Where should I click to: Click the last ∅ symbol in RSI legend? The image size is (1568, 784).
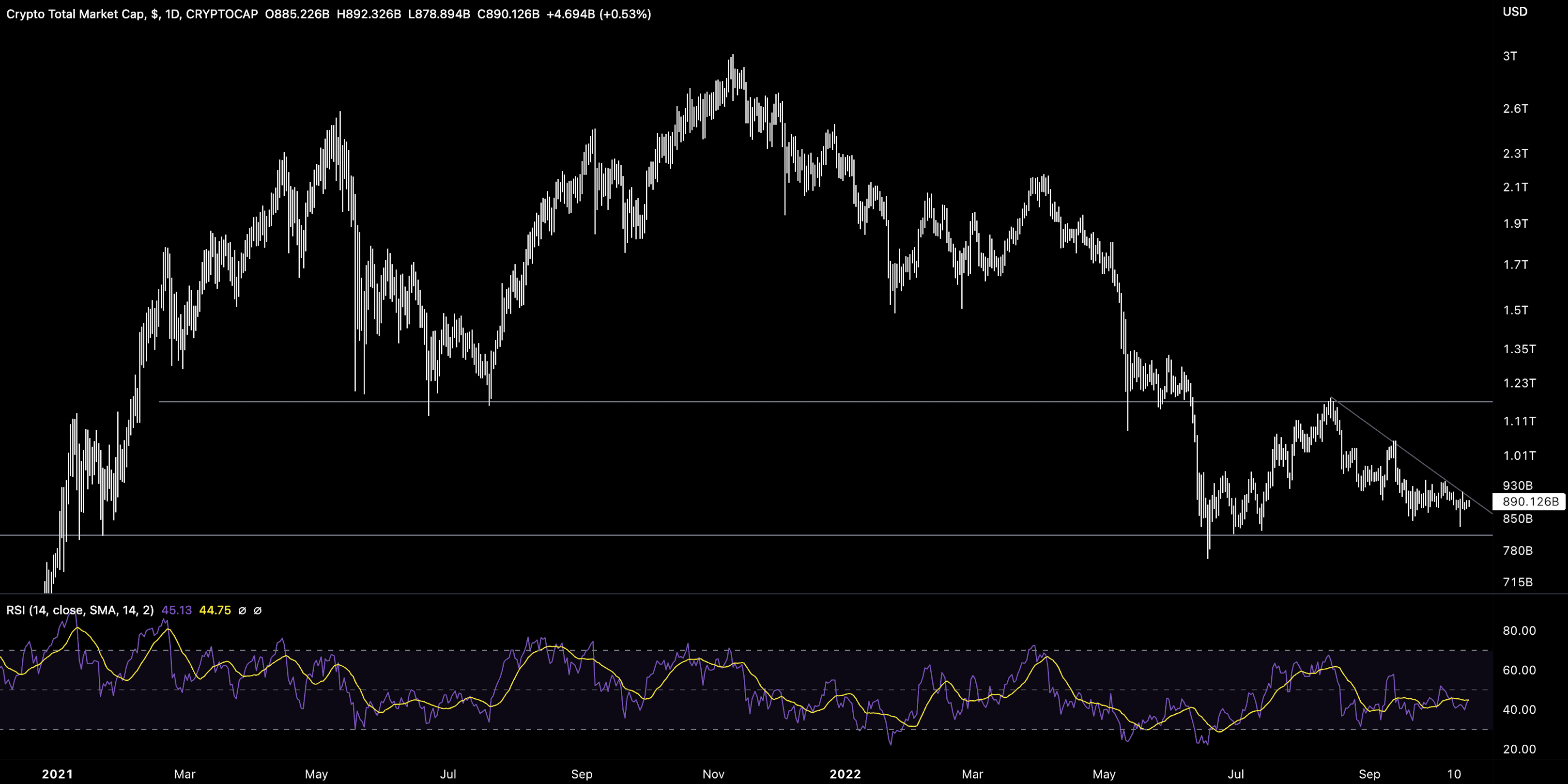[x=258, y=611]
